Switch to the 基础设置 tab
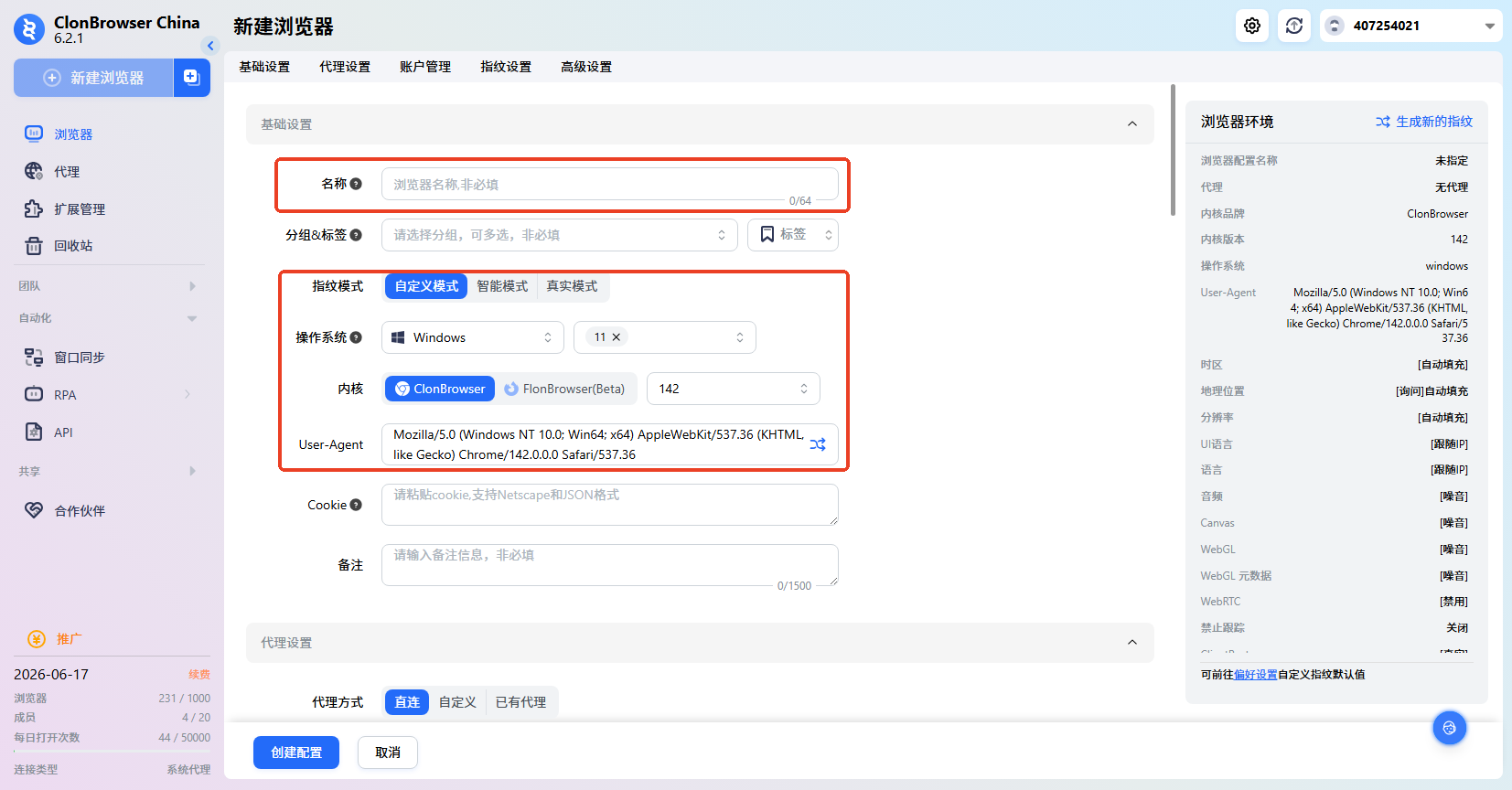Viewport: 1512px width, 790px height. pyautogui.click(x=264, y=67)
